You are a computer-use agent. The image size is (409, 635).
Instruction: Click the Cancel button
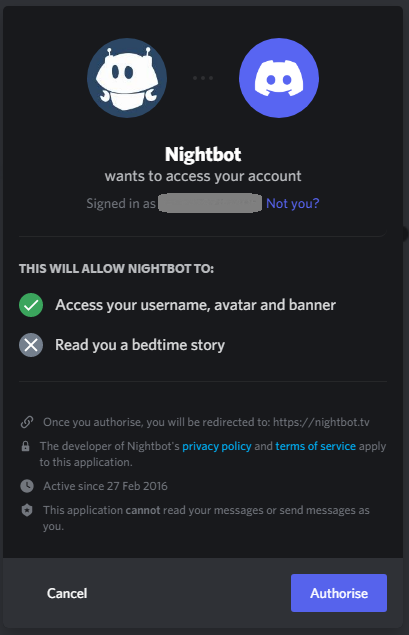click(67, 593)
